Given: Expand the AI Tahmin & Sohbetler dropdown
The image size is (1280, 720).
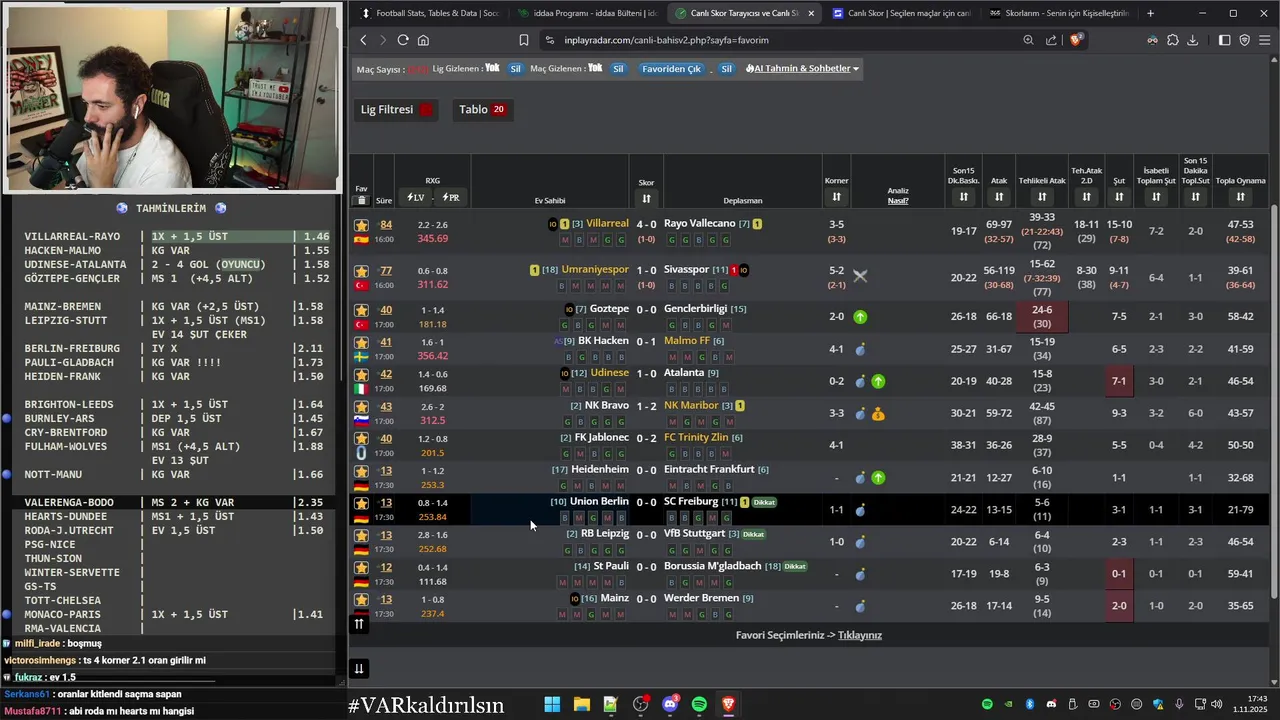Looking at the screenshot, I should pyautogui.click(x=802, y=68).
